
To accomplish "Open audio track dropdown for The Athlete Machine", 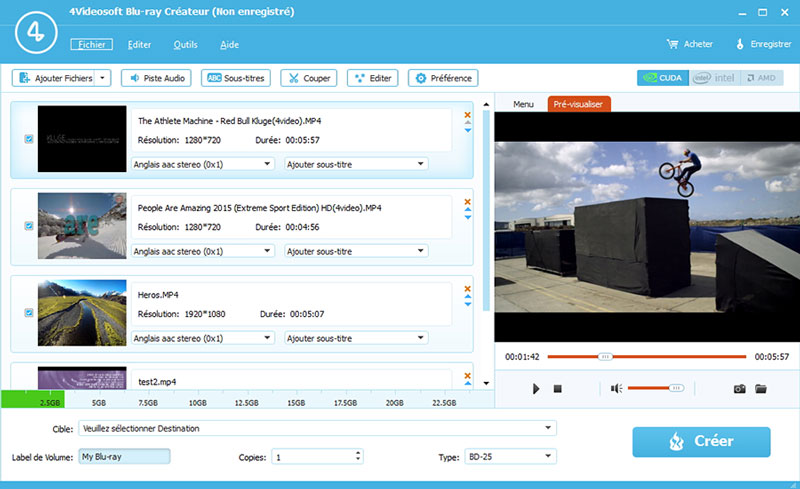I will pos(203,164).
